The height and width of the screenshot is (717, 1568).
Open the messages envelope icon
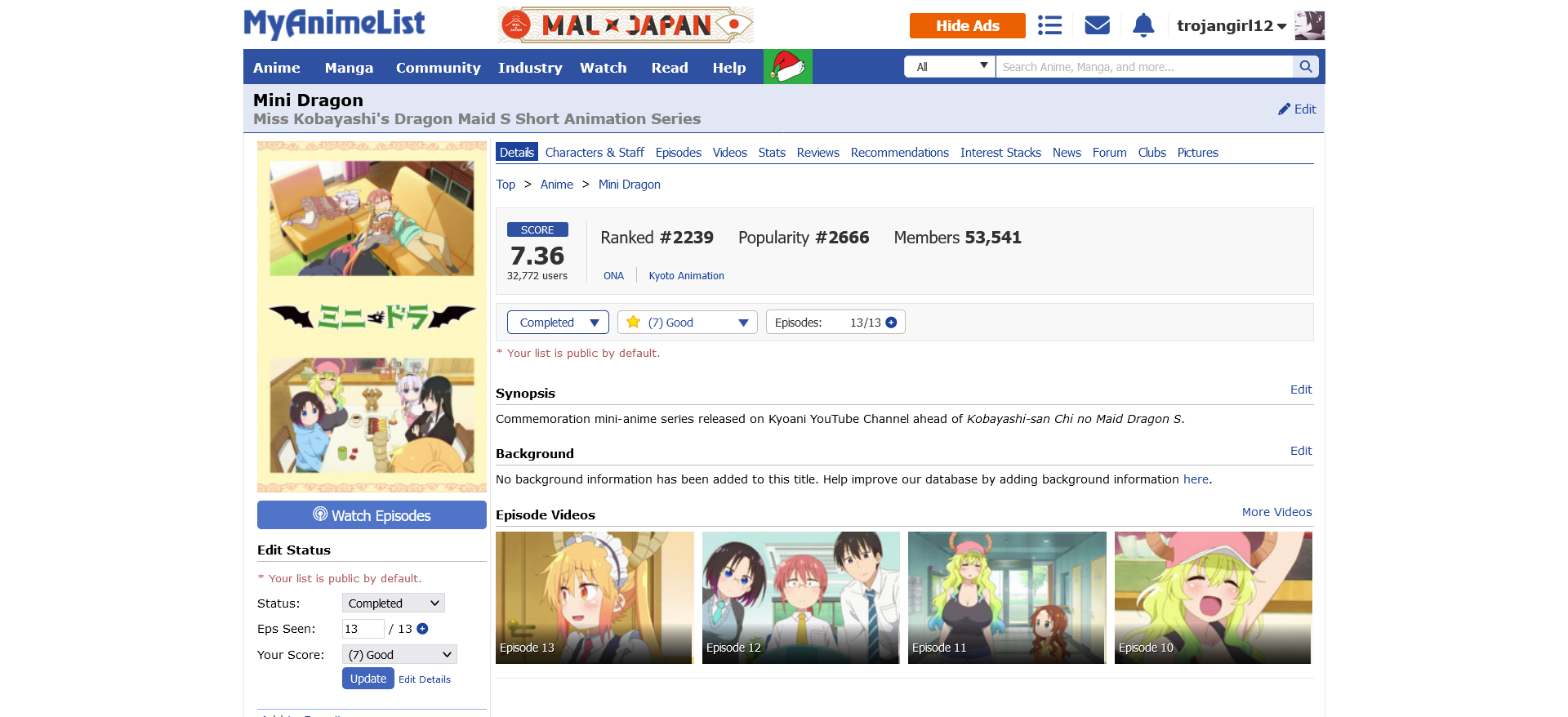(x=1097, y=25)
